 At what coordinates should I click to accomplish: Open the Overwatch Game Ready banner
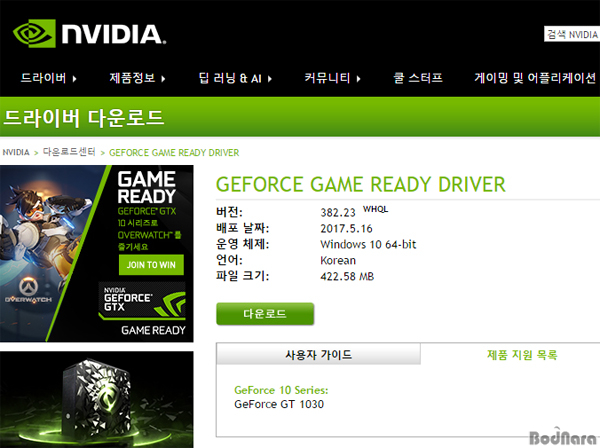point(96,253)
